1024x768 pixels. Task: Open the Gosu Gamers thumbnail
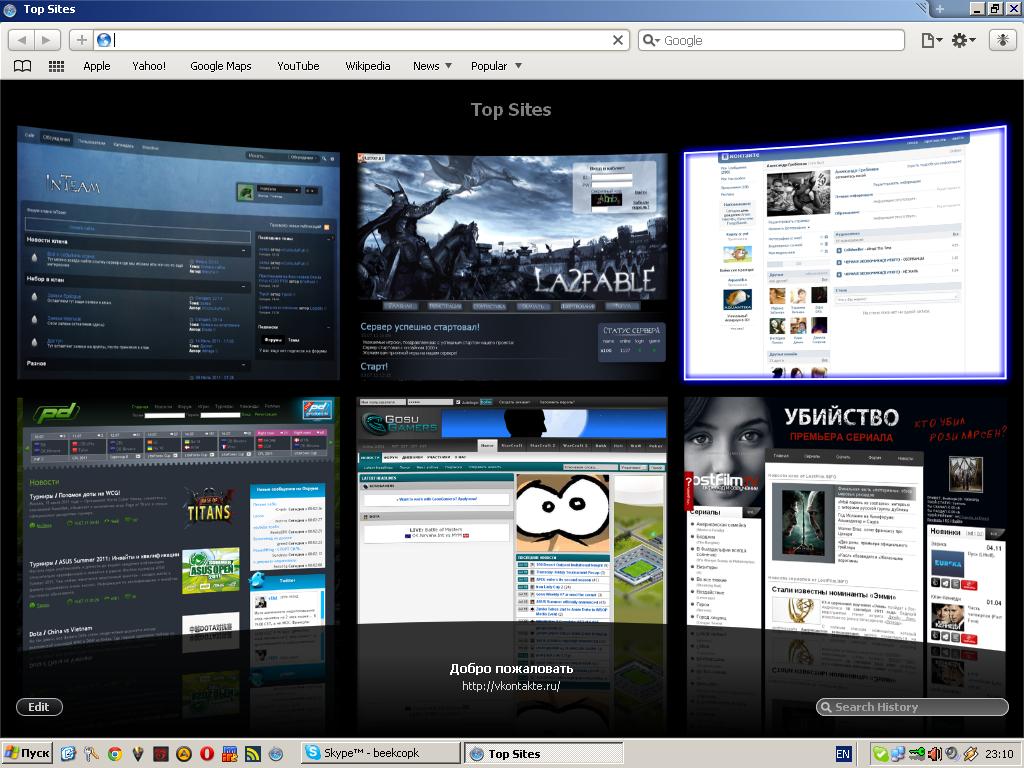click(513, 509)
